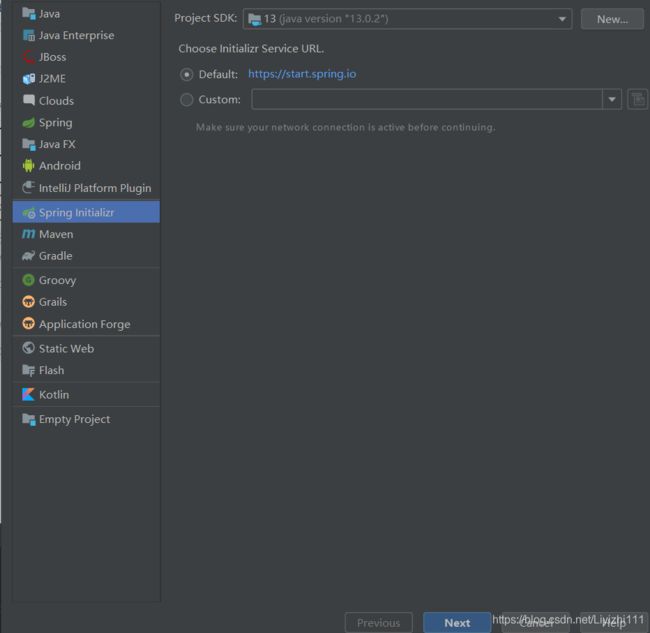Click the green Android robot icon
Screen dimensions: 650x633
29,166
